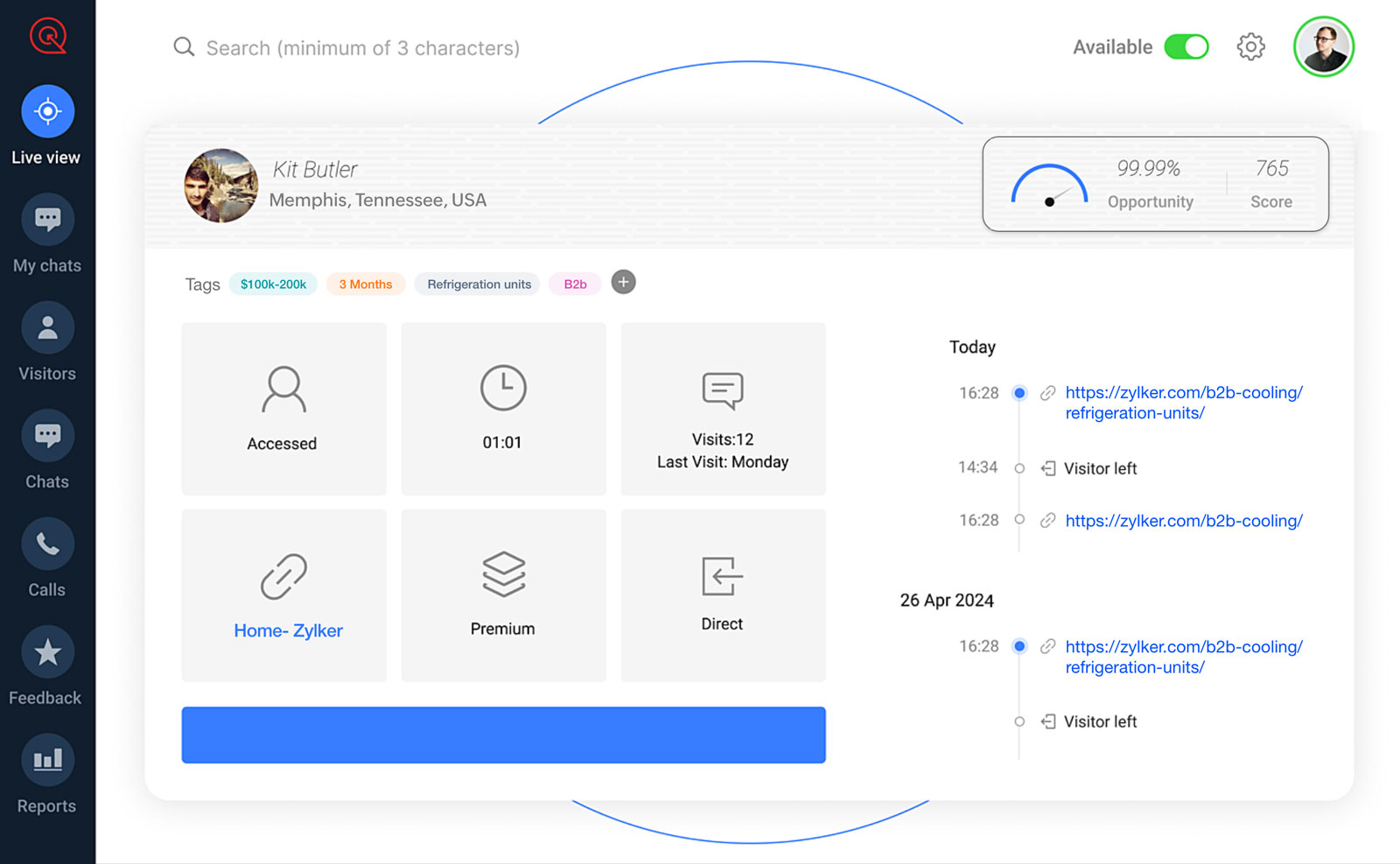Select the Direct traffic card
Viewport: 1400px width, 864px height.
(722, 595)
